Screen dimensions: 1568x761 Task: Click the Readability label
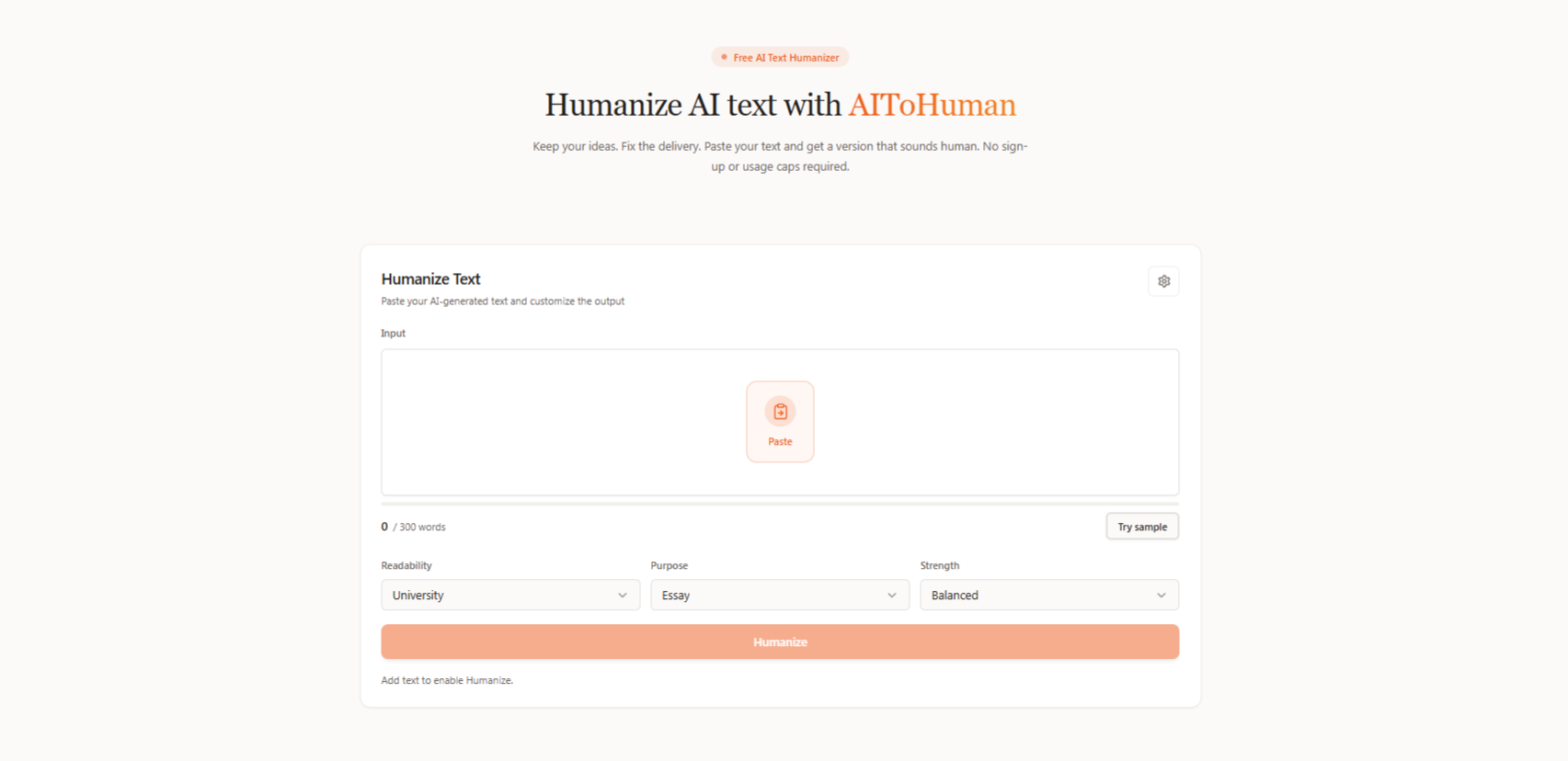pyautogui.click(x=406, y=565)
